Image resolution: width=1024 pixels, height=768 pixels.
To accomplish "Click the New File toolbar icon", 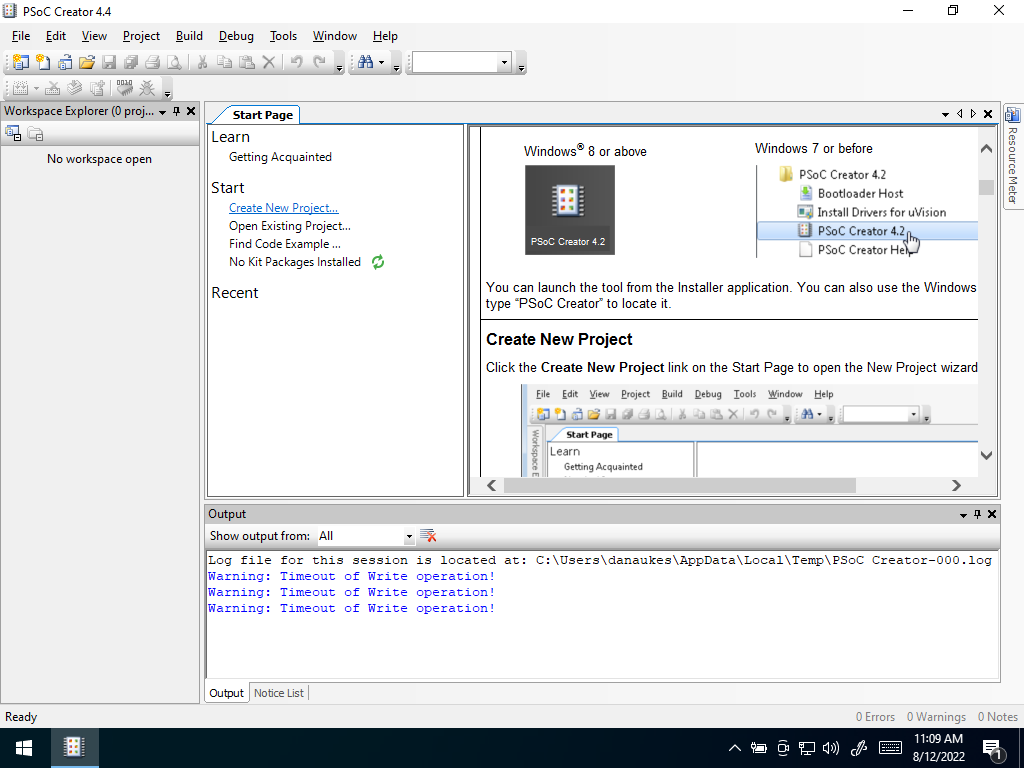I will point(43,62).
